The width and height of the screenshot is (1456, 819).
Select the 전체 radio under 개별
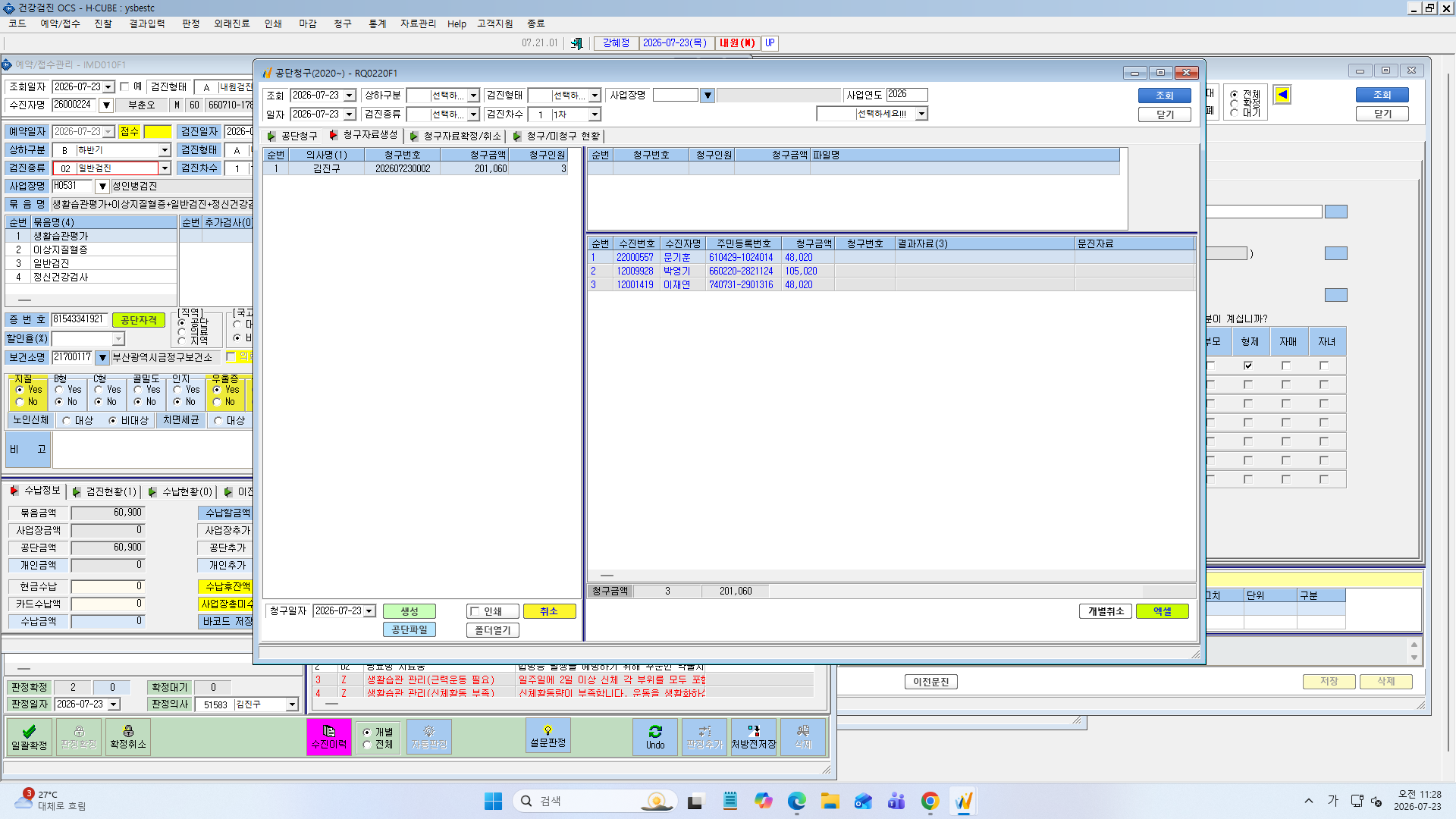(368, 745)
